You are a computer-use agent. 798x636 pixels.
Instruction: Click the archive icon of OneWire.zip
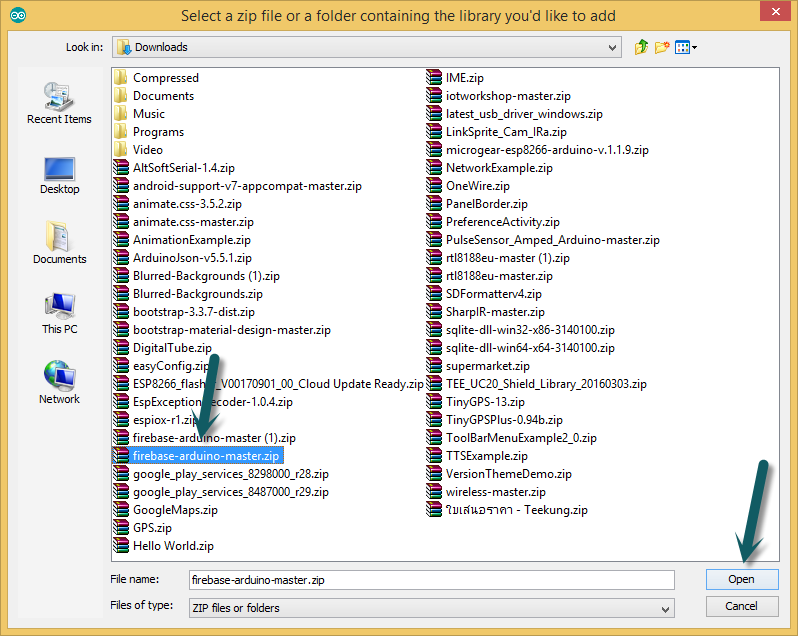click(434, 186)
